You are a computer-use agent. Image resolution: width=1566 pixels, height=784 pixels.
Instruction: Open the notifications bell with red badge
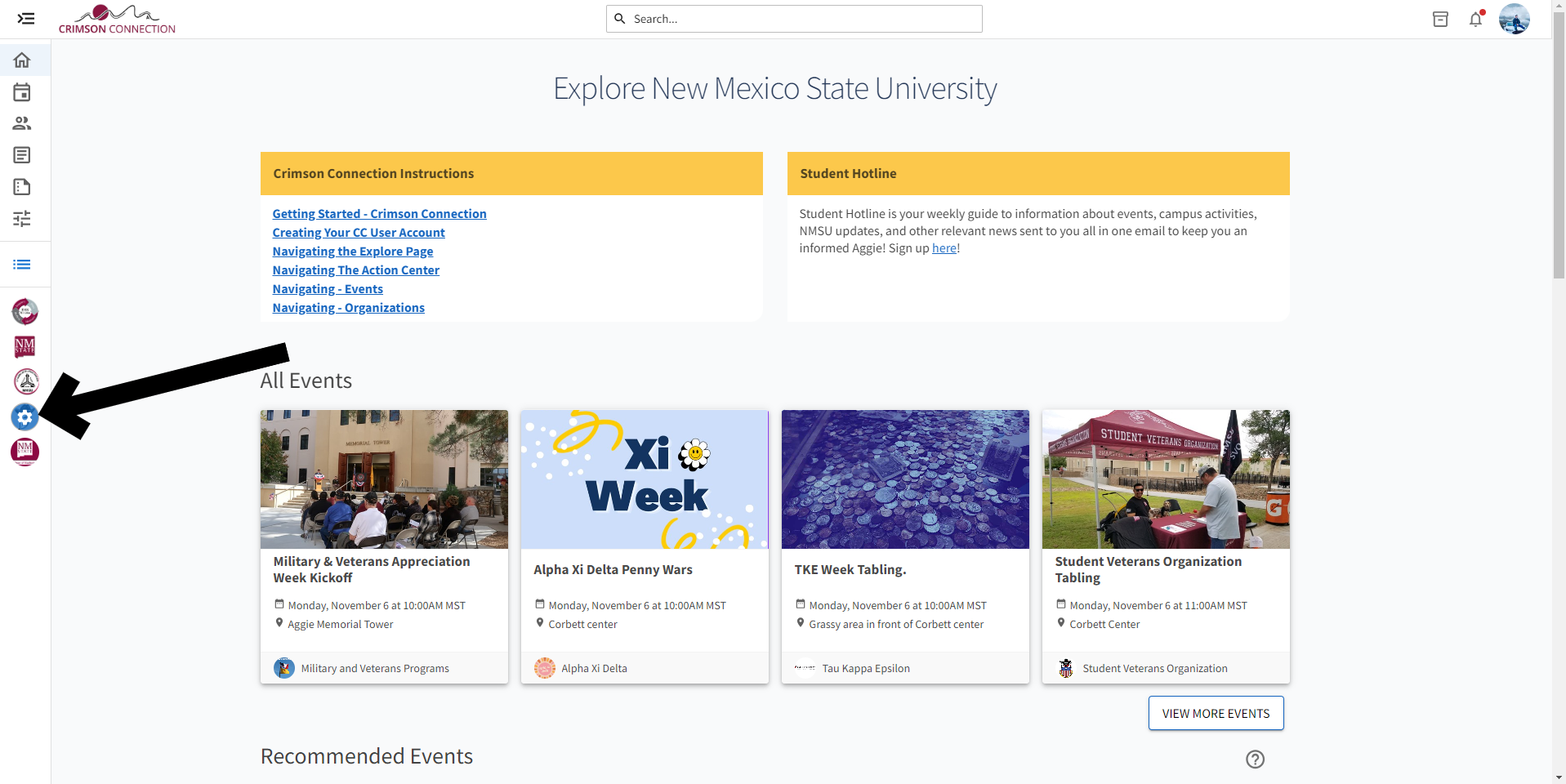tap(1475, 19)
